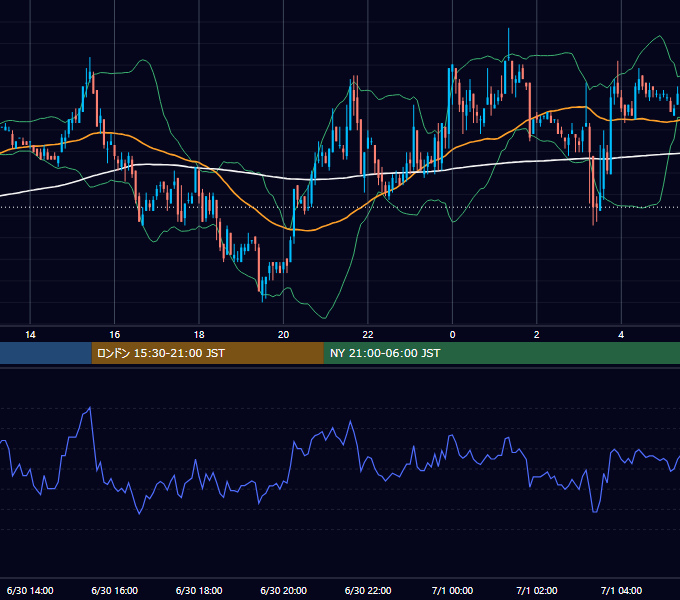The height and width of the screenshot is (600, 680).
Task: Select the NY 21:00-06:00 JST session bar
Action: 502,353
